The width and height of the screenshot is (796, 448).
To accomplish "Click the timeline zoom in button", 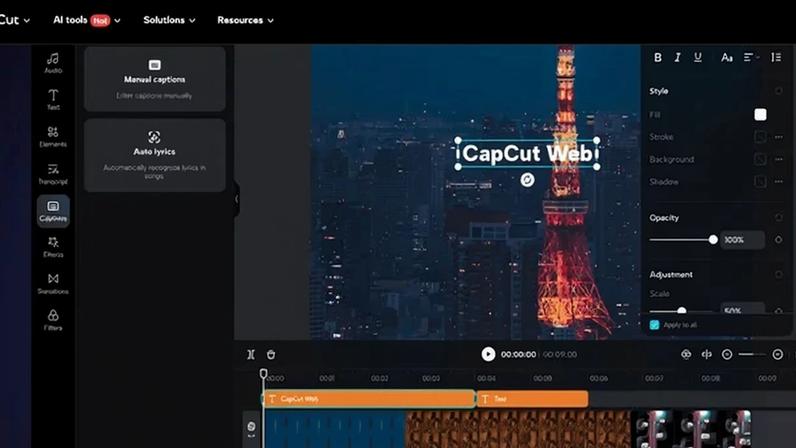I will pos(777,355).
